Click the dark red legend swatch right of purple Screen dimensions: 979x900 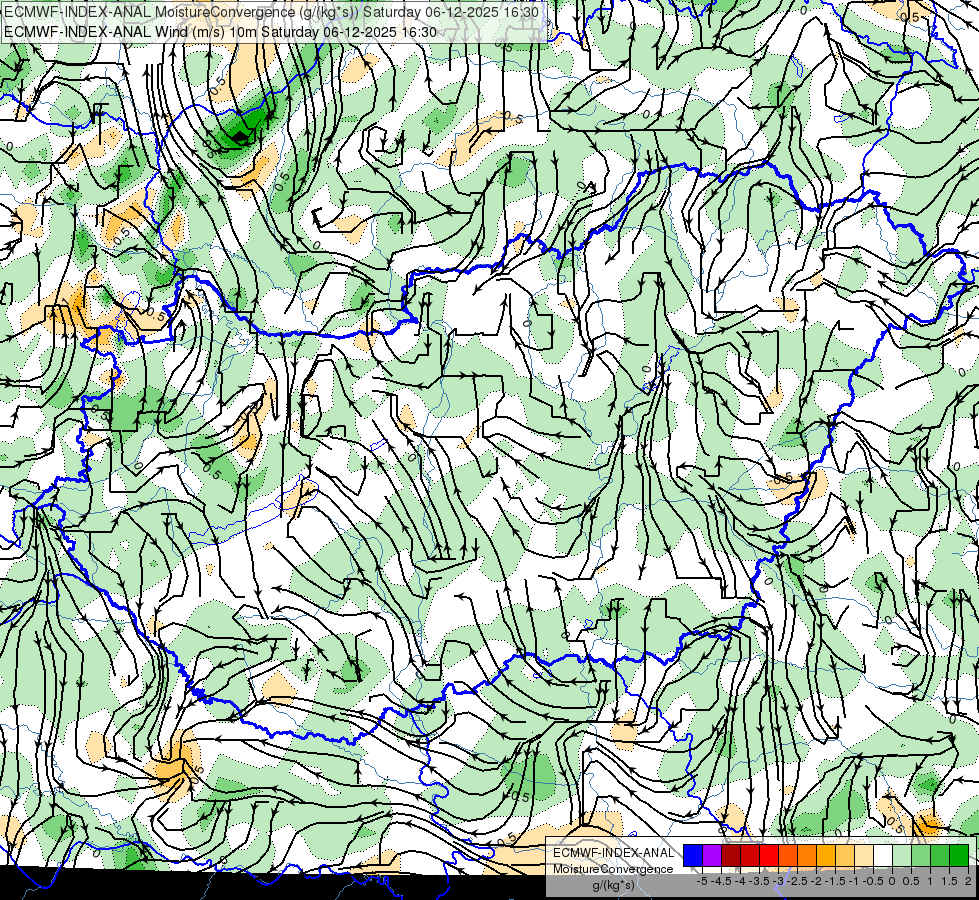(x=731, y=856)
